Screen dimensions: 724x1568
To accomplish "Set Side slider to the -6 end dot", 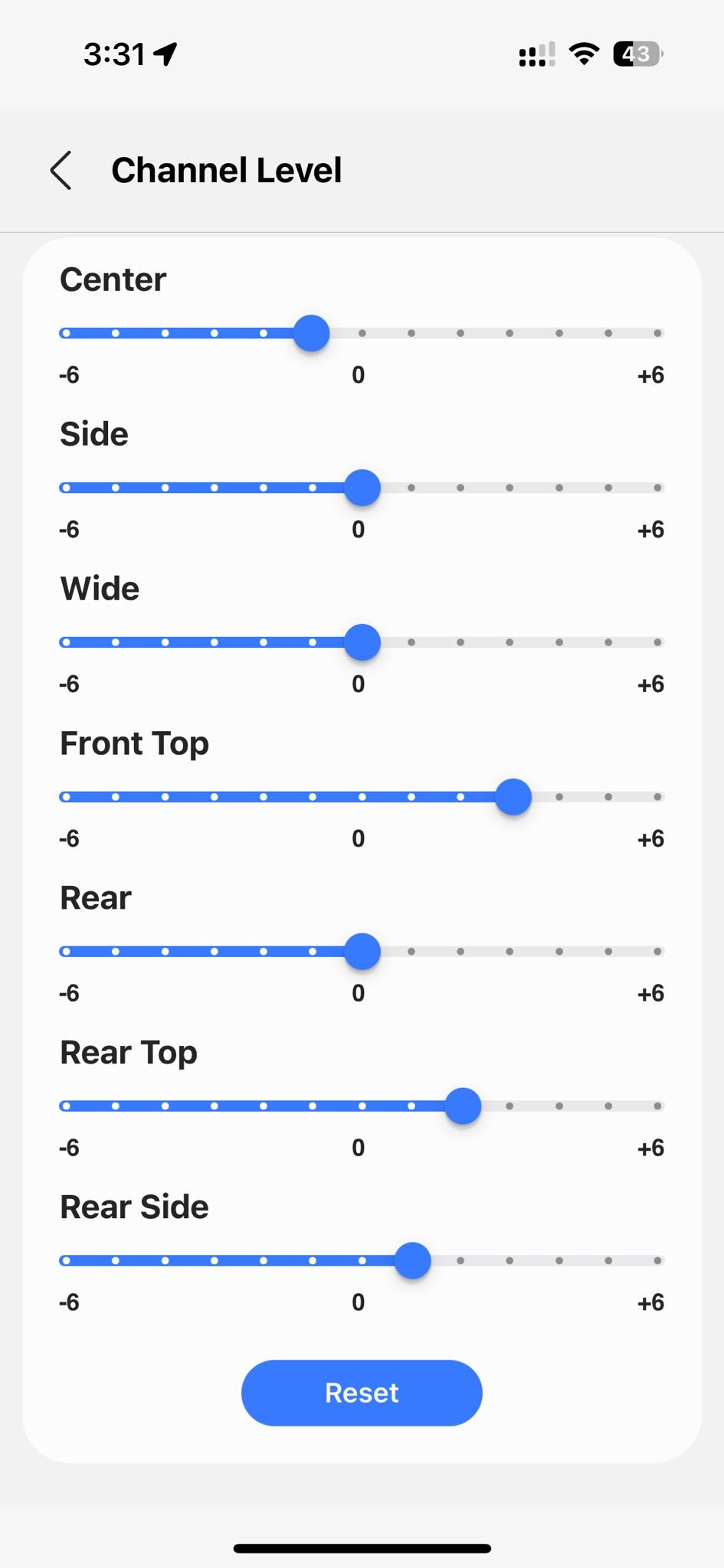I will [66, 488].
